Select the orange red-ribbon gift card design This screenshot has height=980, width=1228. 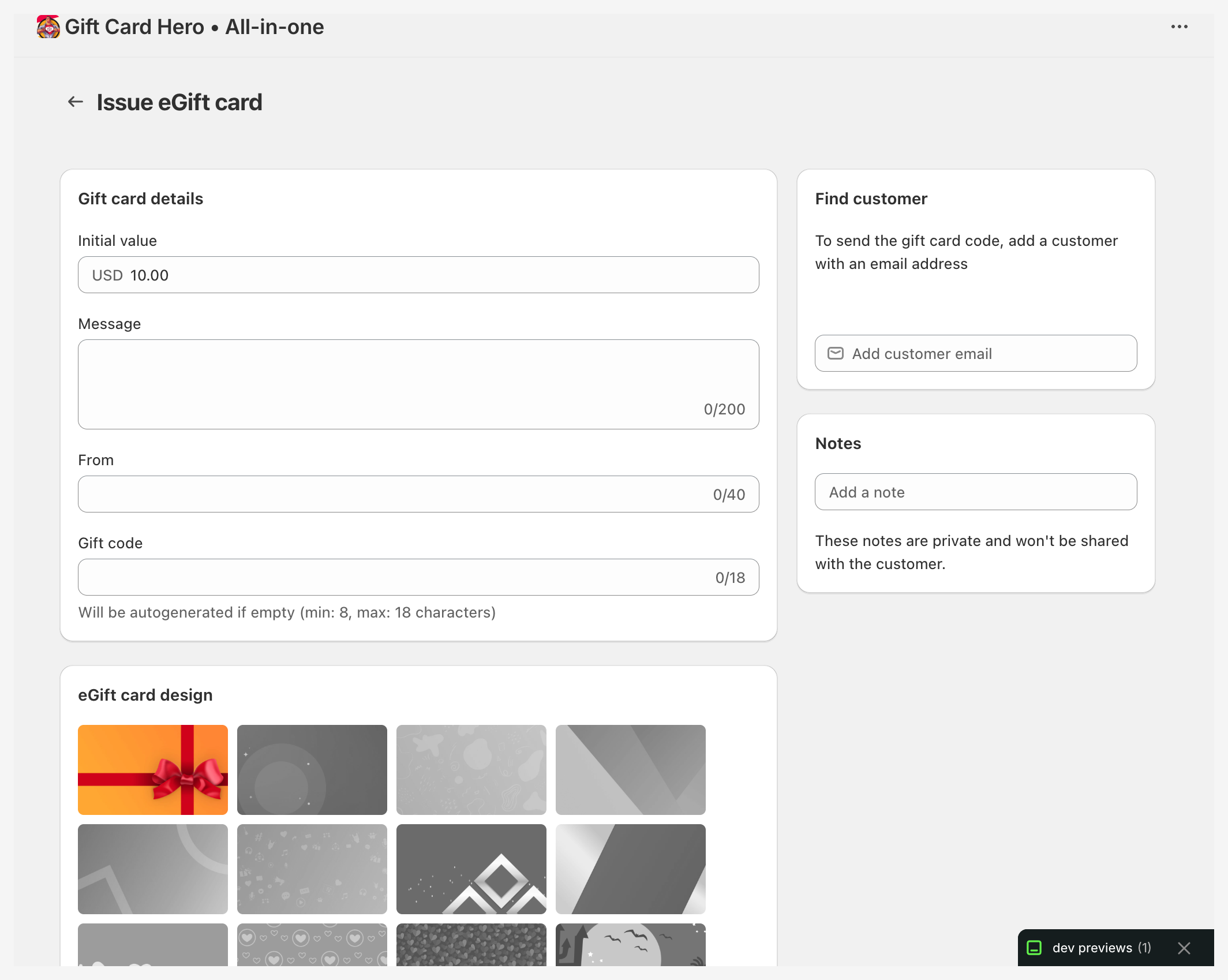tap(153, 769)
